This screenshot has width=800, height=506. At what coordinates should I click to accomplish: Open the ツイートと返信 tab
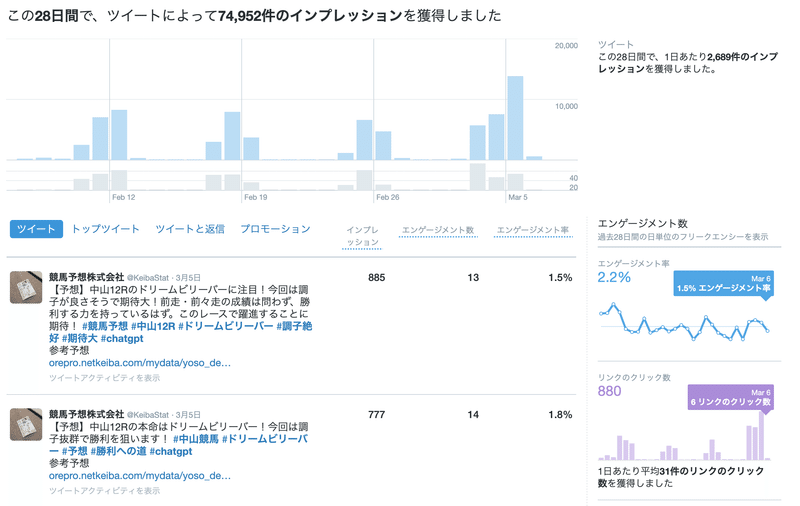click(x=190, y=229)
